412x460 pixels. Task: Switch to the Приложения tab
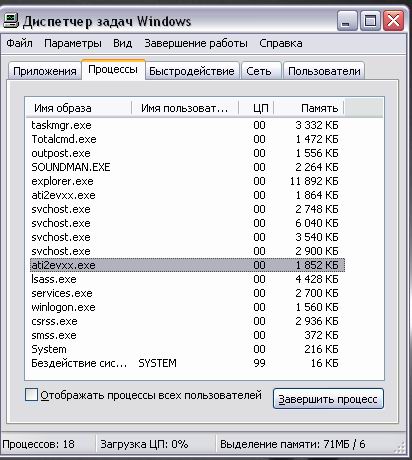45,71
